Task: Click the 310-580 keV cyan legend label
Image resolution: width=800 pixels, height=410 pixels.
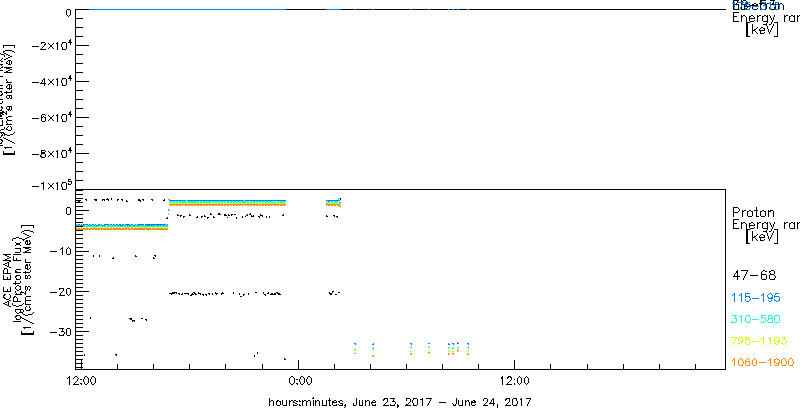Action: click(756, 319)
